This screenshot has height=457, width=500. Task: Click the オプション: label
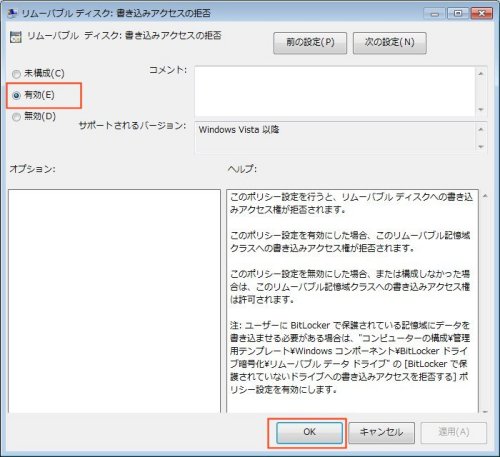click(x=32, y=169)
